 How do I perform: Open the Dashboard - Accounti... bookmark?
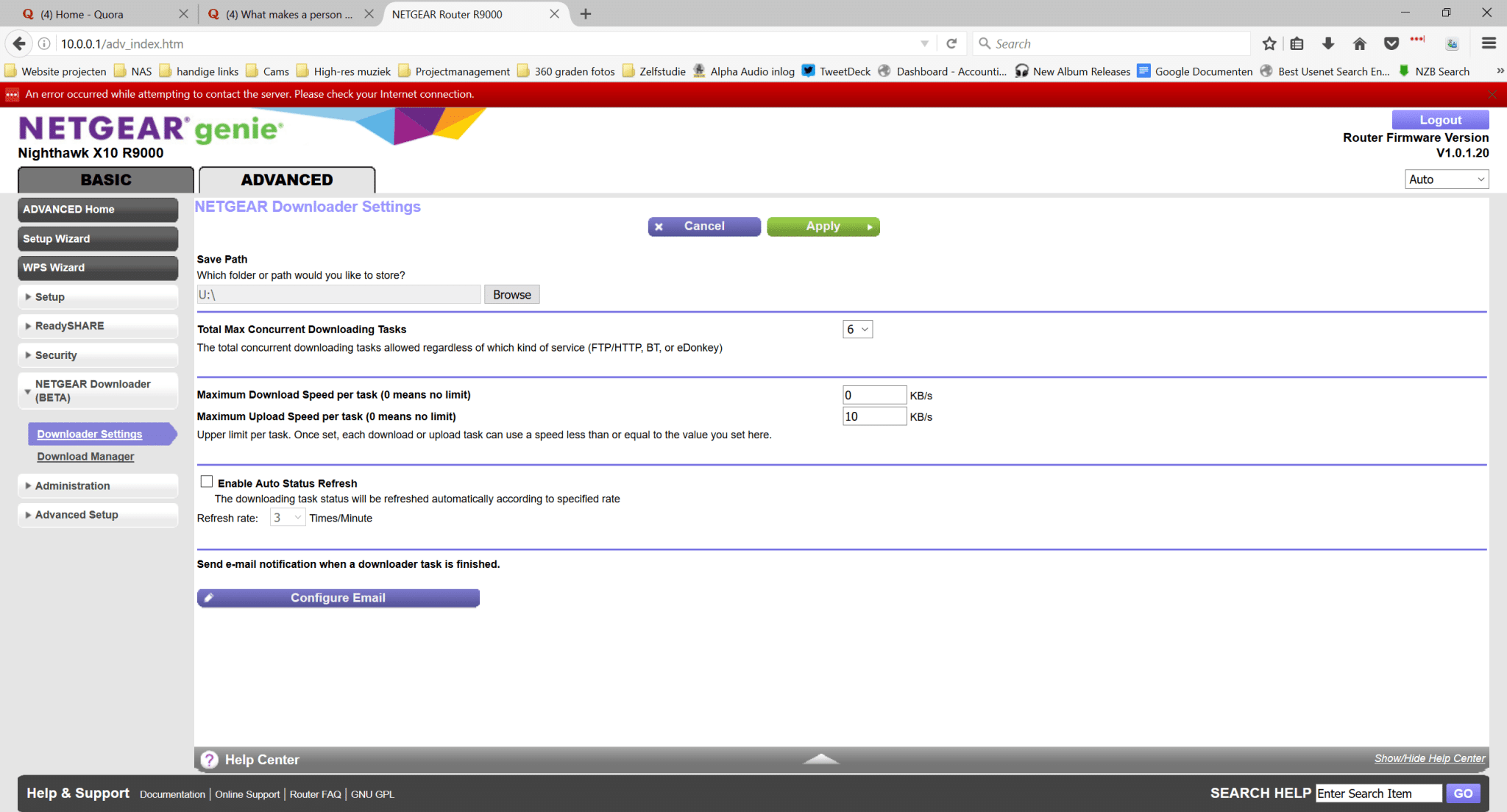(943, 71)
